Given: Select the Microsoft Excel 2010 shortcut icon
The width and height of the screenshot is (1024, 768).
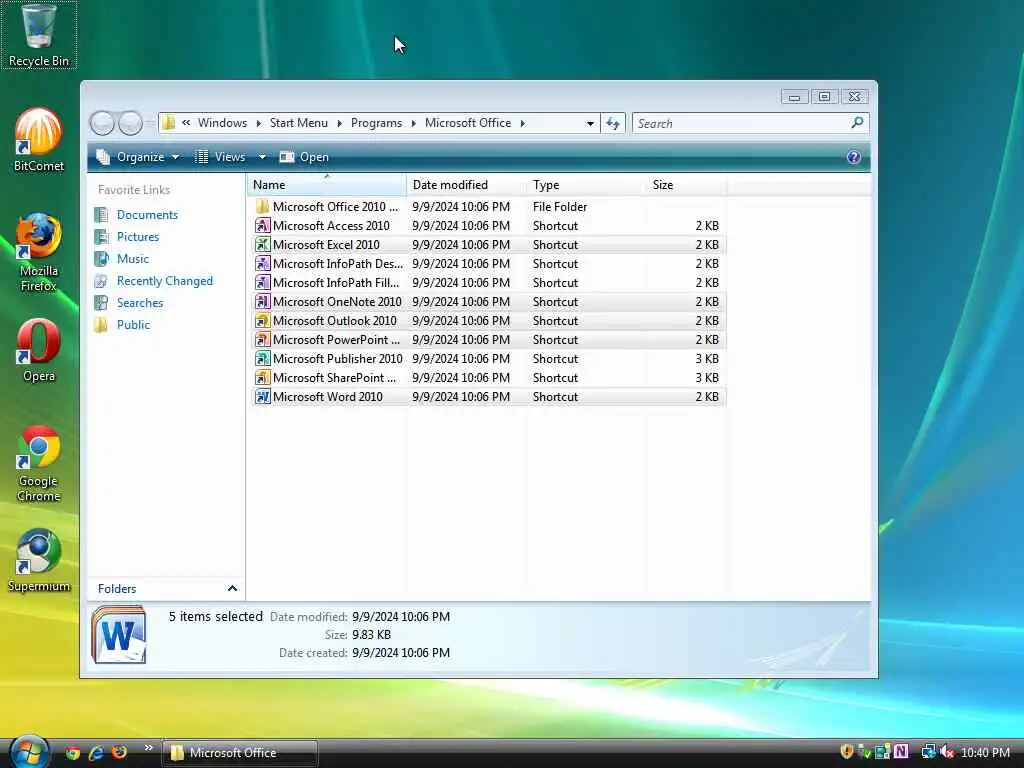Looking at the screenshot, I should point(263,245).
